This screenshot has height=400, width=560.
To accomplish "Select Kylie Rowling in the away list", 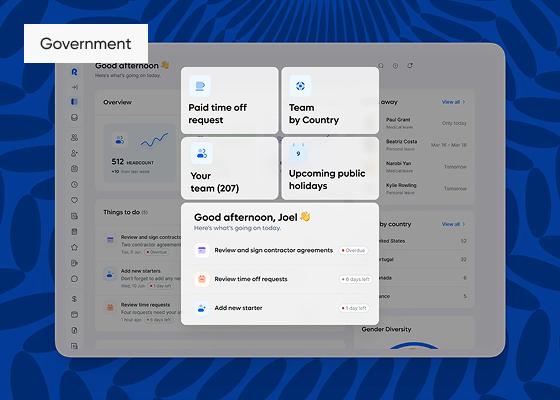I will coord(401,185).
